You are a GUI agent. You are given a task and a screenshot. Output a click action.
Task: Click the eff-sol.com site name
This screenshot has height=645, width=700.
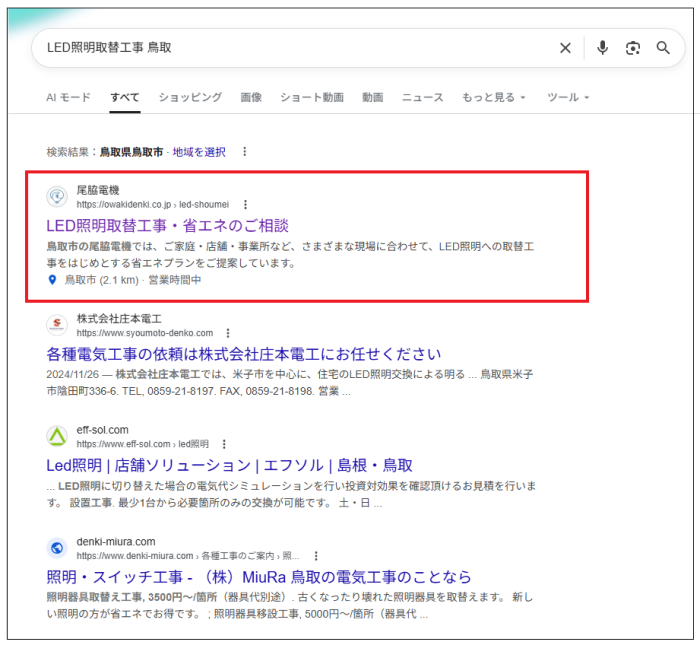[x=102, y=430]
